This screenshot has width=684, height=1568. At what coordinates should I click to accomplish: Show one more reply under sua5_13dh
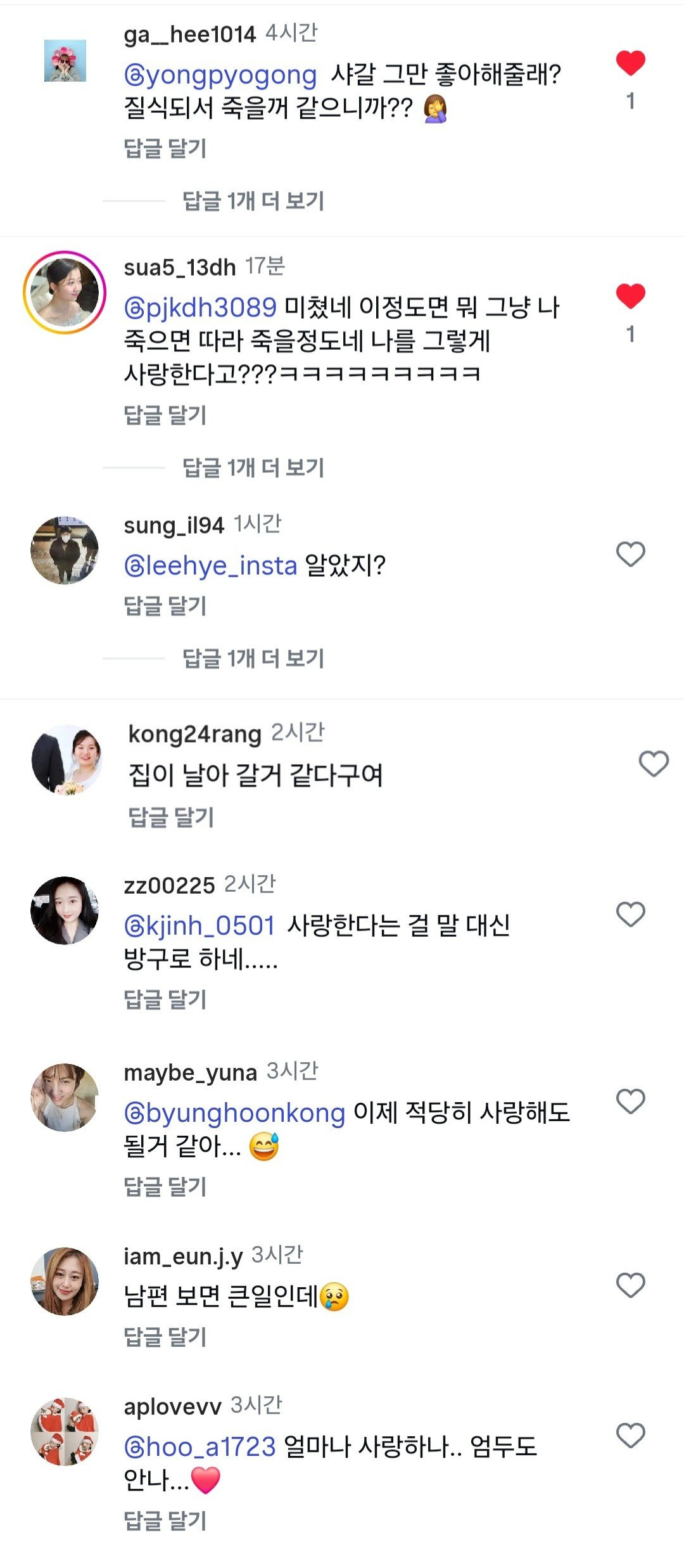click(x=253, y=468)
